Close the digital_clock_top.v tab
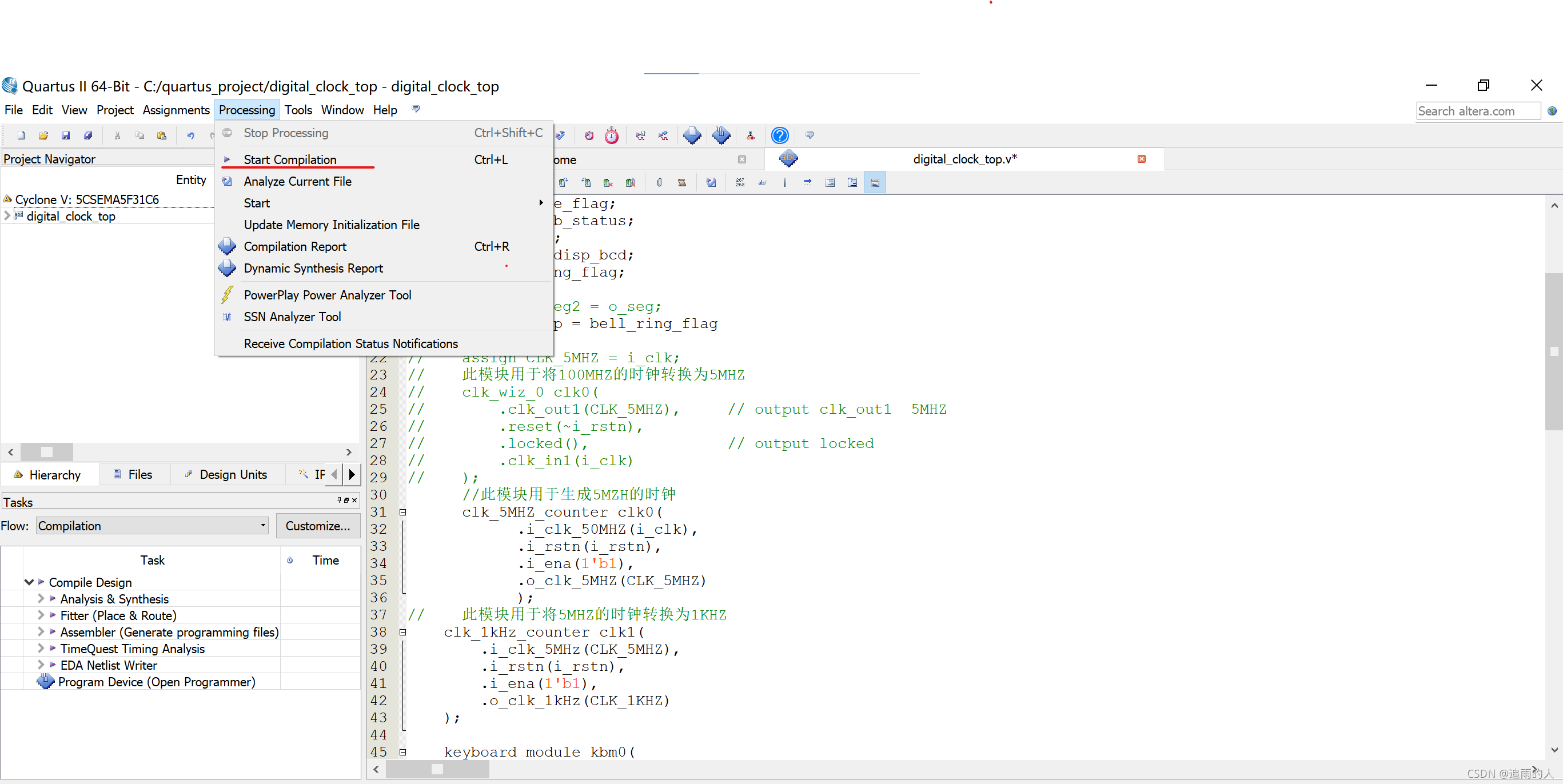Image resolution: width=1563 pixels, height=784 pixels. [1141, 159]
